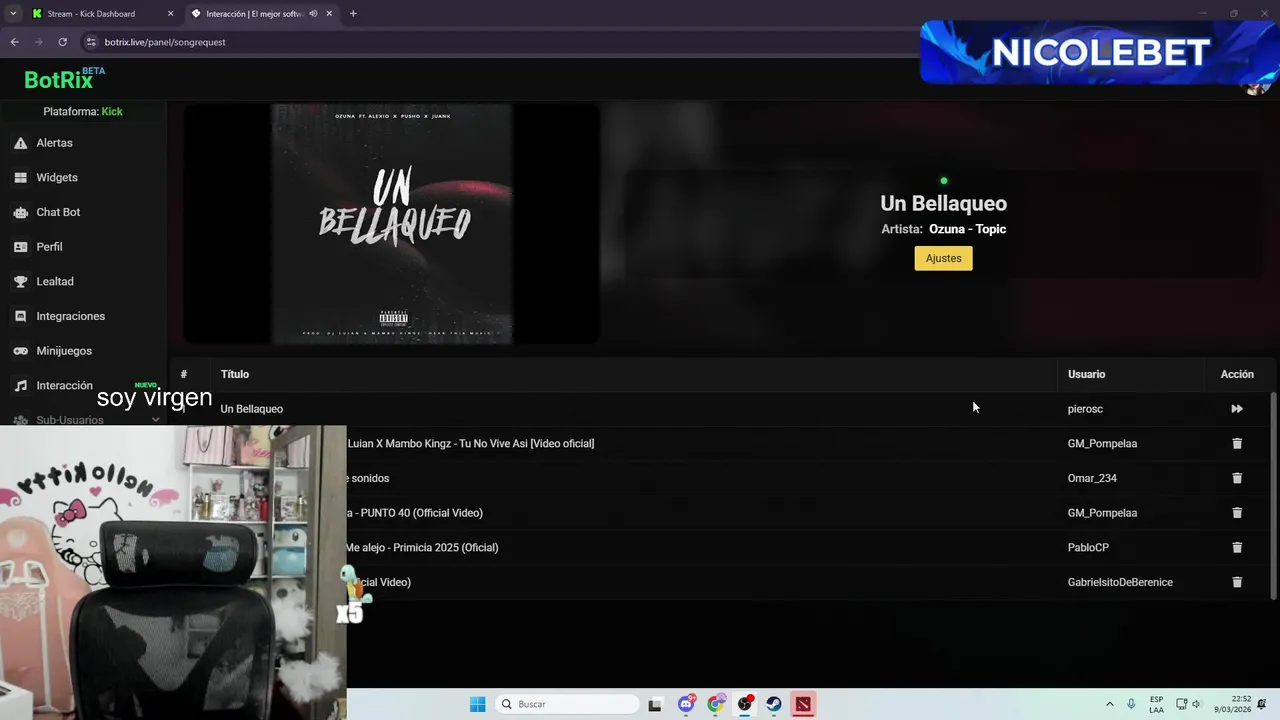Delete GabrielsitoDeBerenice's song request
Viewport: 1280px width, 720px height.
1237,582
